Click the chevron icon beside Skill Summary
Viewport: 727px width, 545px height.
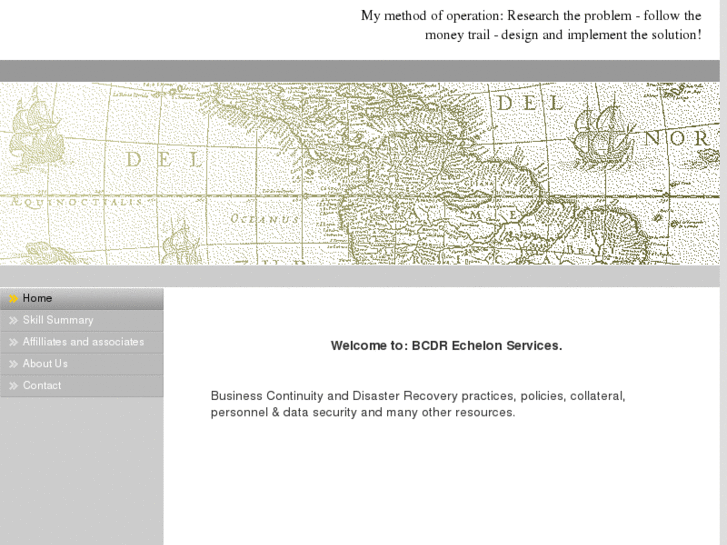[x=13, y=321]
